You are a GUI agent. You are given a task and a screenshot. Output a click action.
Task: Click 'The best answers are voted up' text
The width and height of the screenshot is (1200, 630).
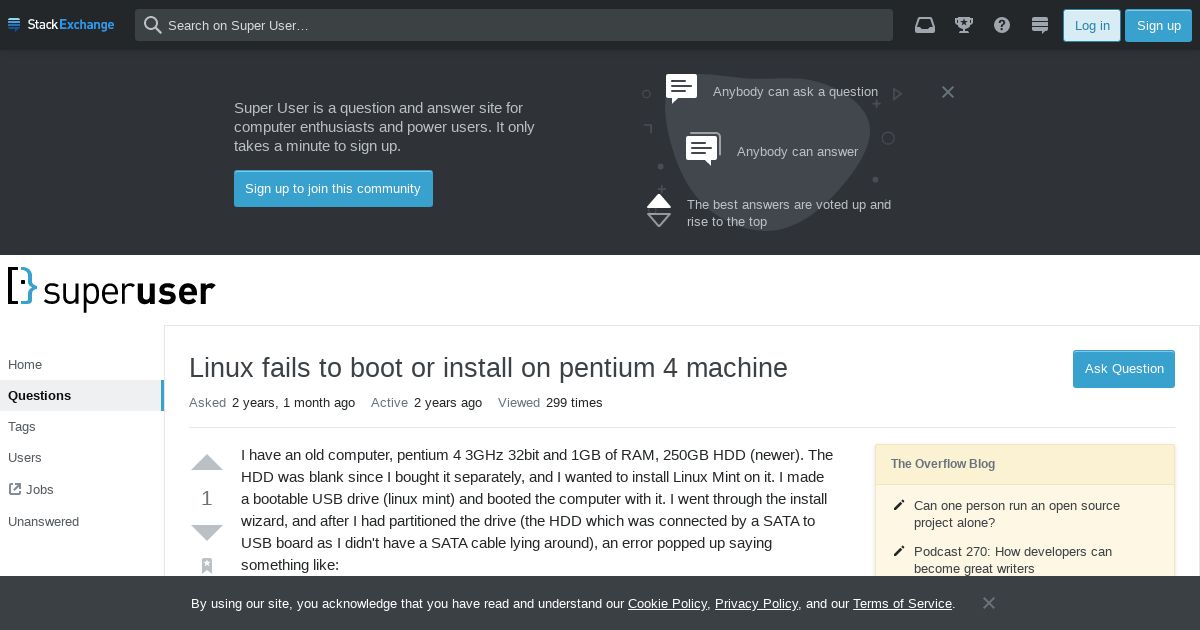point(789,213)
